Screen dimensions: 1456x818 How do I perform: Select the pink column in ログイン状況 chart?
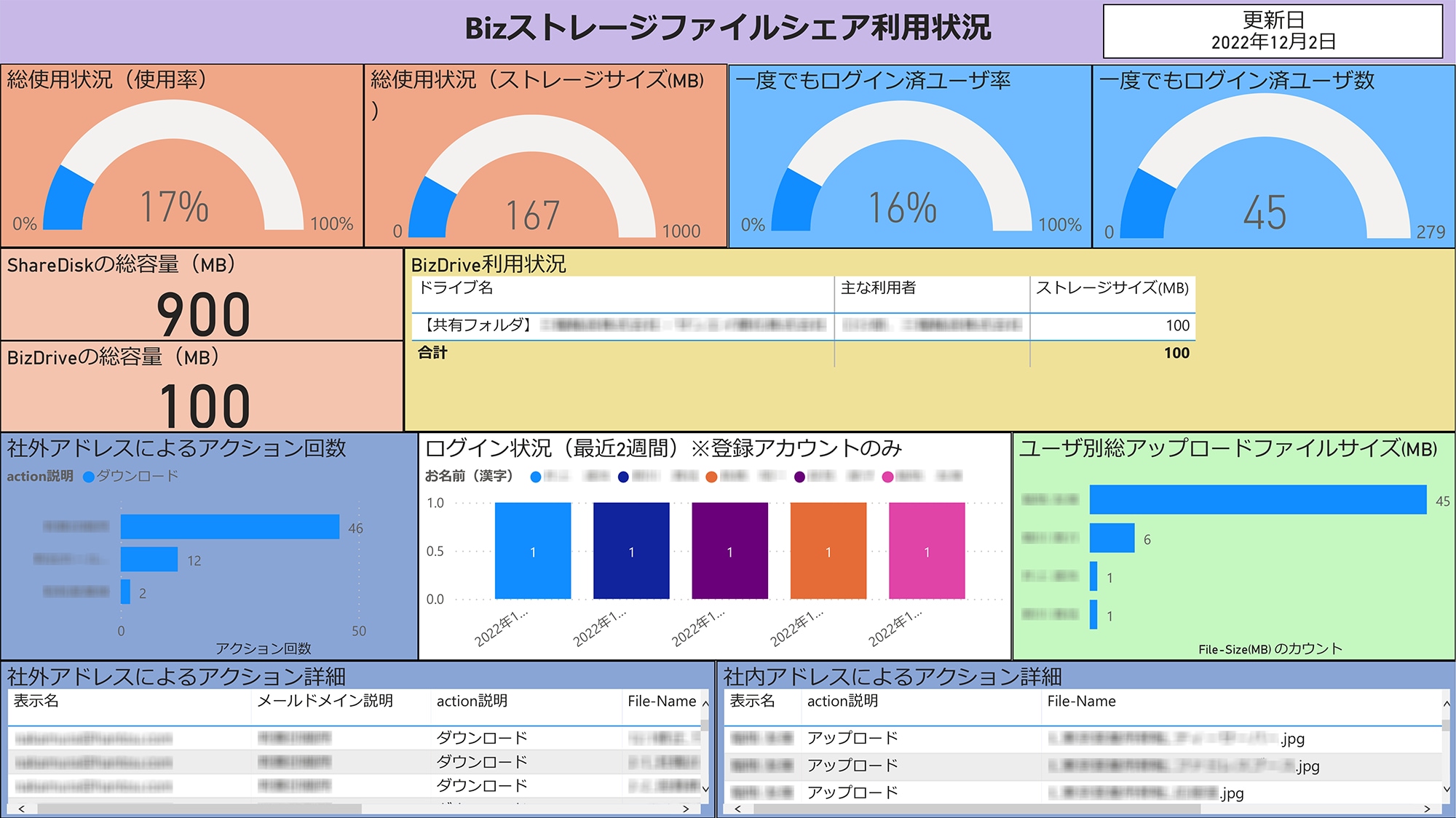click(927, 551)
